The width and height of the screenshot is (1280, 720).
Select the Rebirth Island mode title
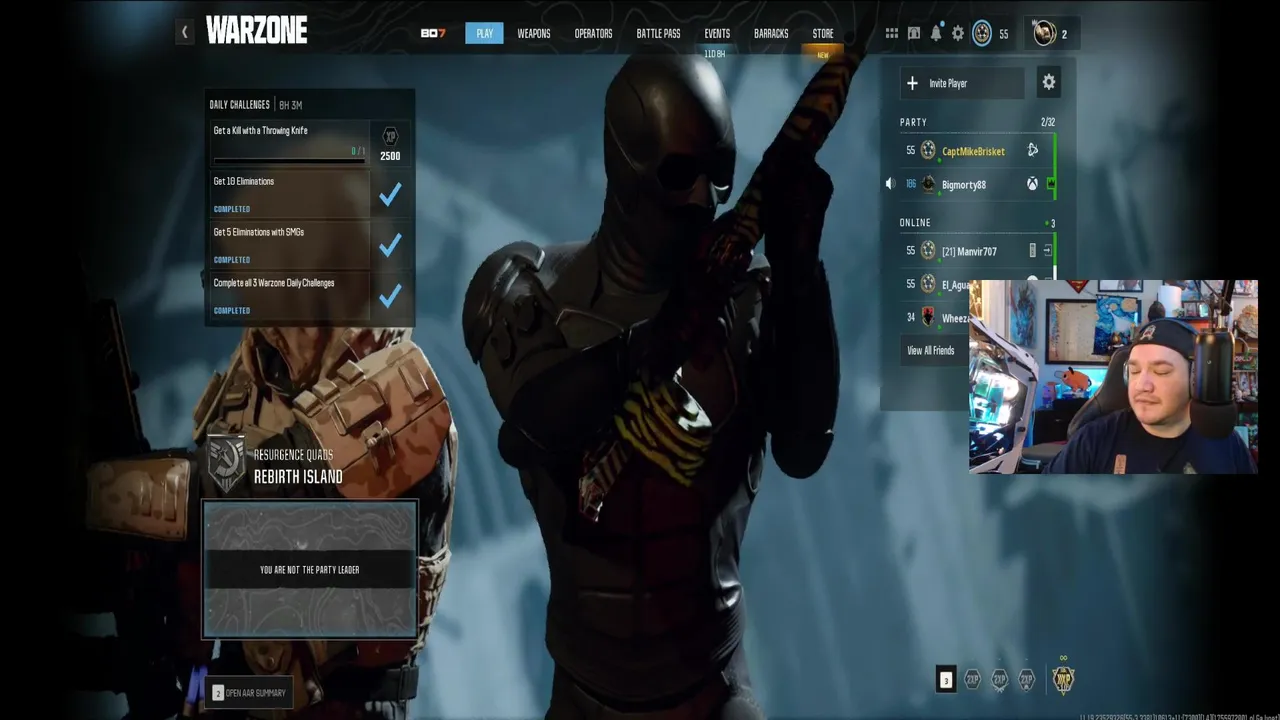tap(298, 477)
